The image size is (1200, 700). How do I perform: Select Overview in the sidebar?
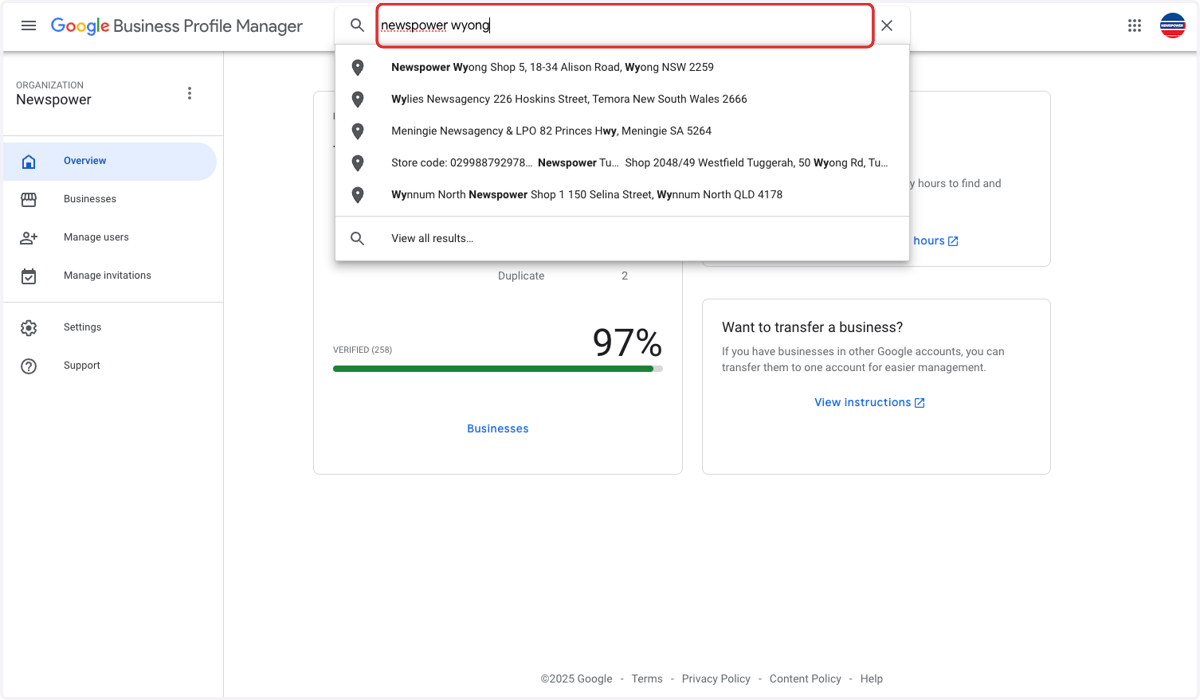pyautogui.click(x=110, y=161)
